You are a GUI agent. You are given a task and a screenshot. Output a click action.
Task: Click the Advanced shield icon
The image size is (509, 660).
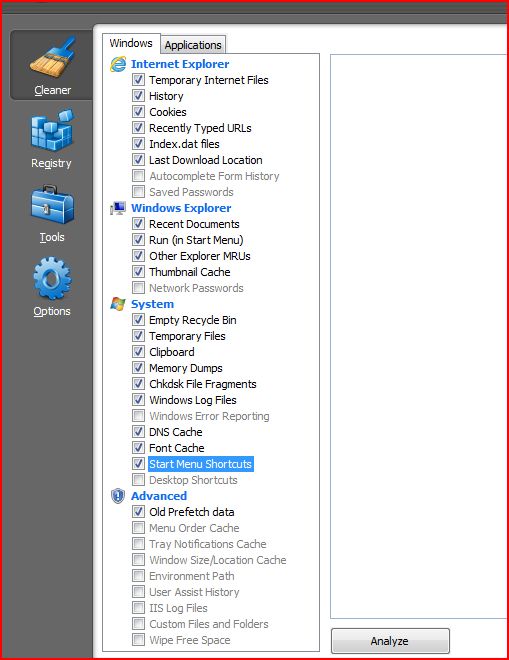pyautogui.click(x=118, y=496)
